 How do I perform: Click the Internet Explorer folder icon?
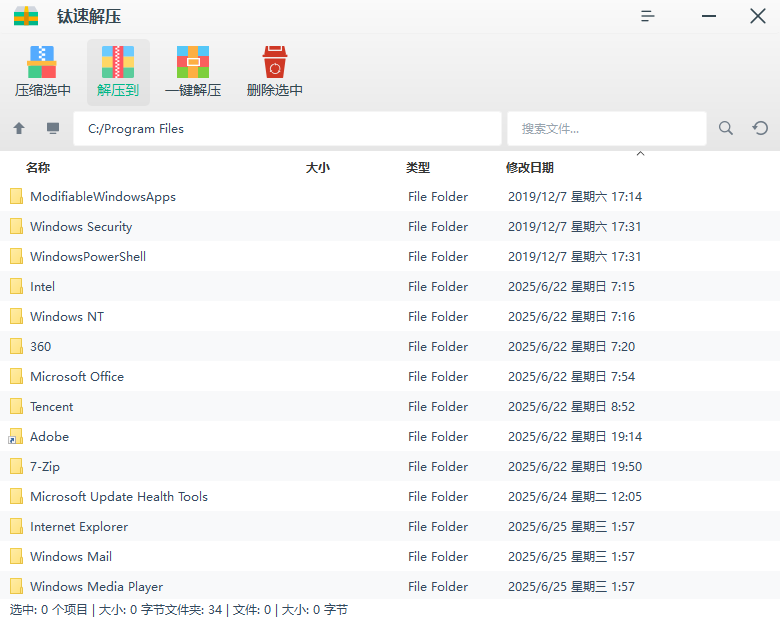16,526
